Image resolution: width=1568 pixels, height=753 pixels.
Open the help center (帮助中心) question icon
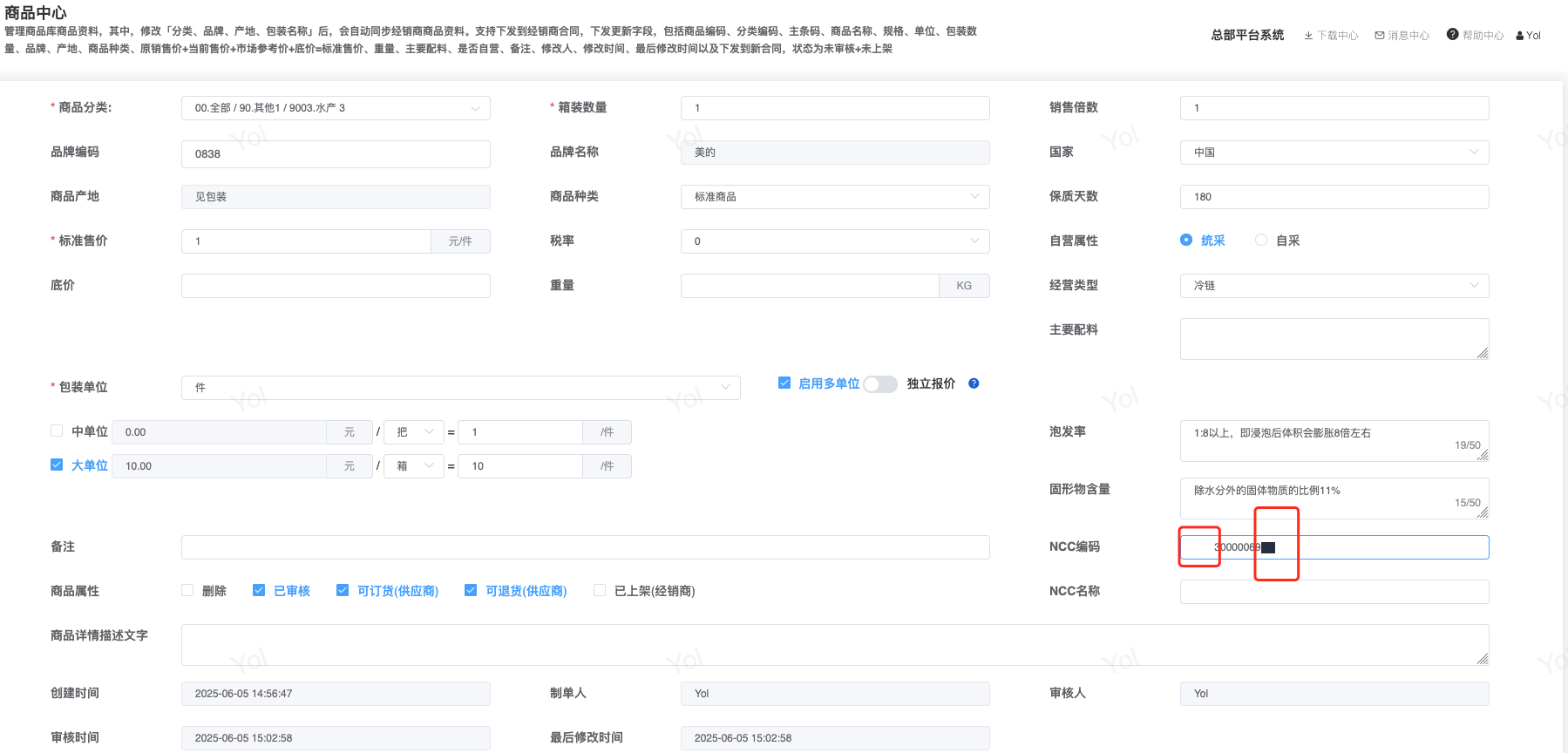click(x=1452, y=35)
